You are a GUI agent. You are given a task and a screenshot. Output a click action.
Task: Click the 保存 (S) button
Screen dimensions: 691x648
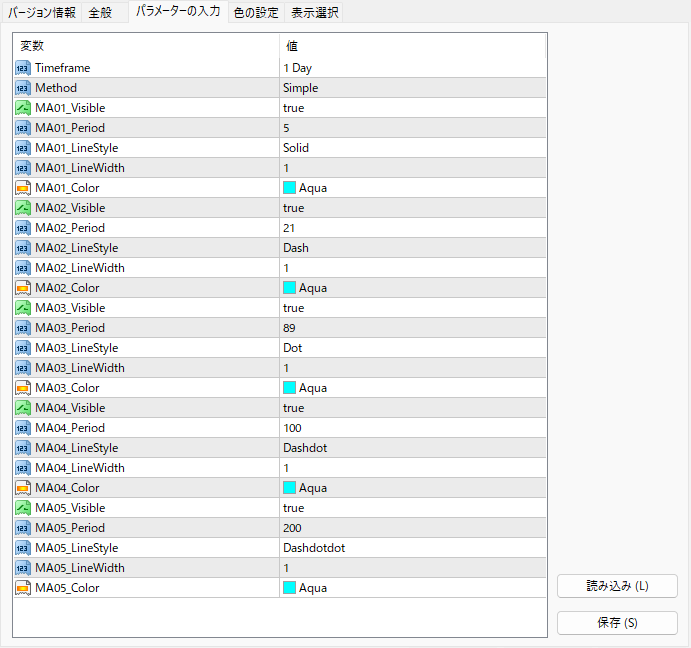coord(617,622)
